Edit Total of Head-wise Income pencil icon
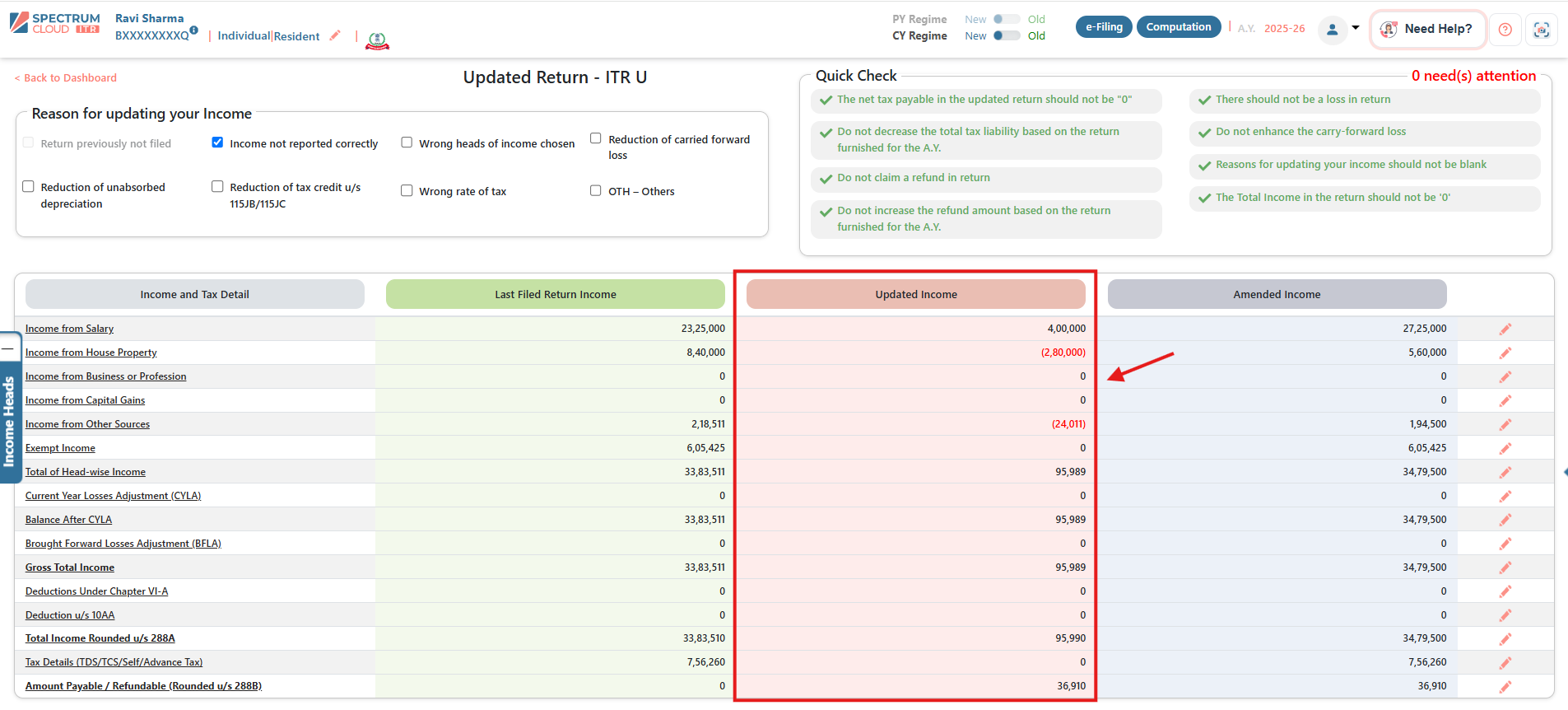This screenshot has height=710, width=1568. pyautogui.click(x=1505, y=472)
